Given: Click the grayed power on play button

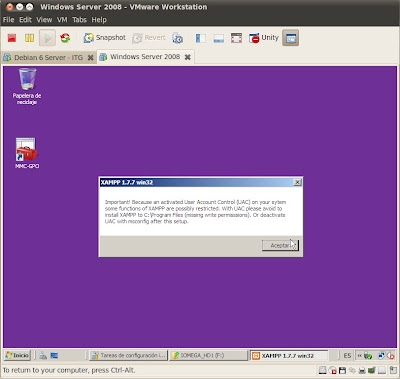Looking at the screenshot, I should pyautogui.click(x=47, y=38).
